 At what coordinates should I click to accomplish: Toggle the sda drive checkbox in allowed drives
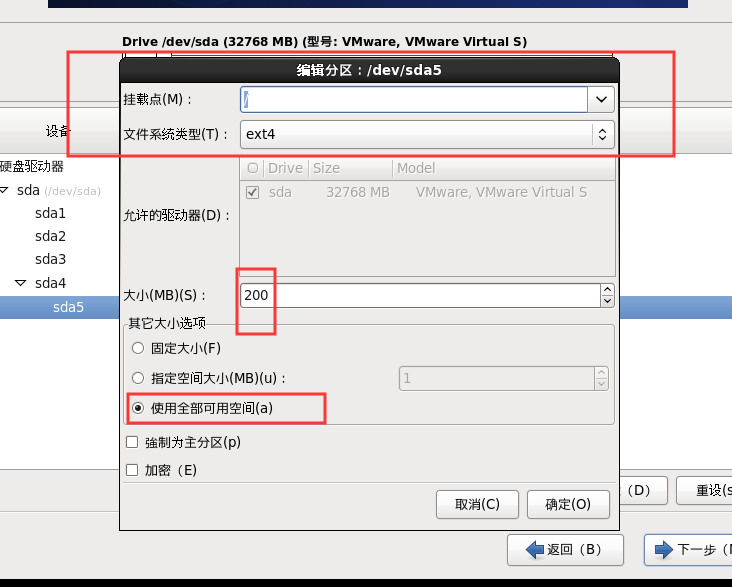(x=253, y=192)
